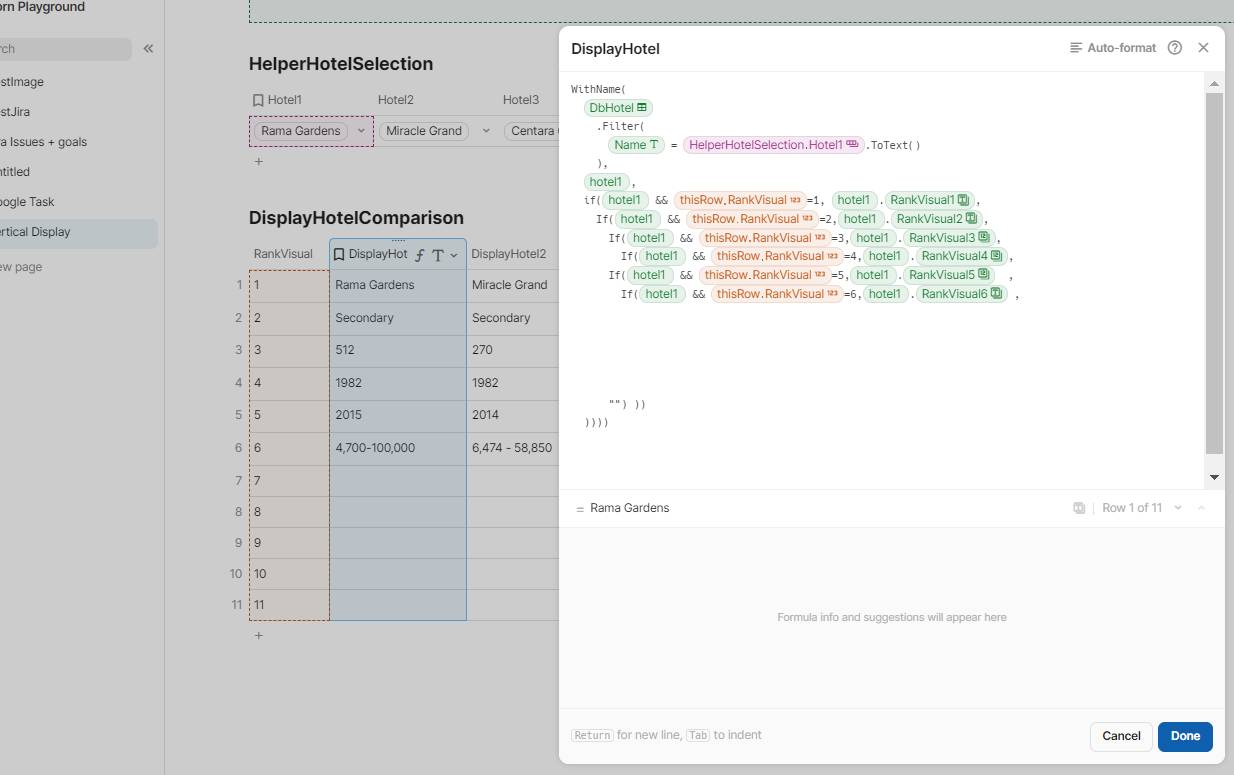Add a row below DisplayHotelComparison table

pyautogui.click(x=259, y=635)
